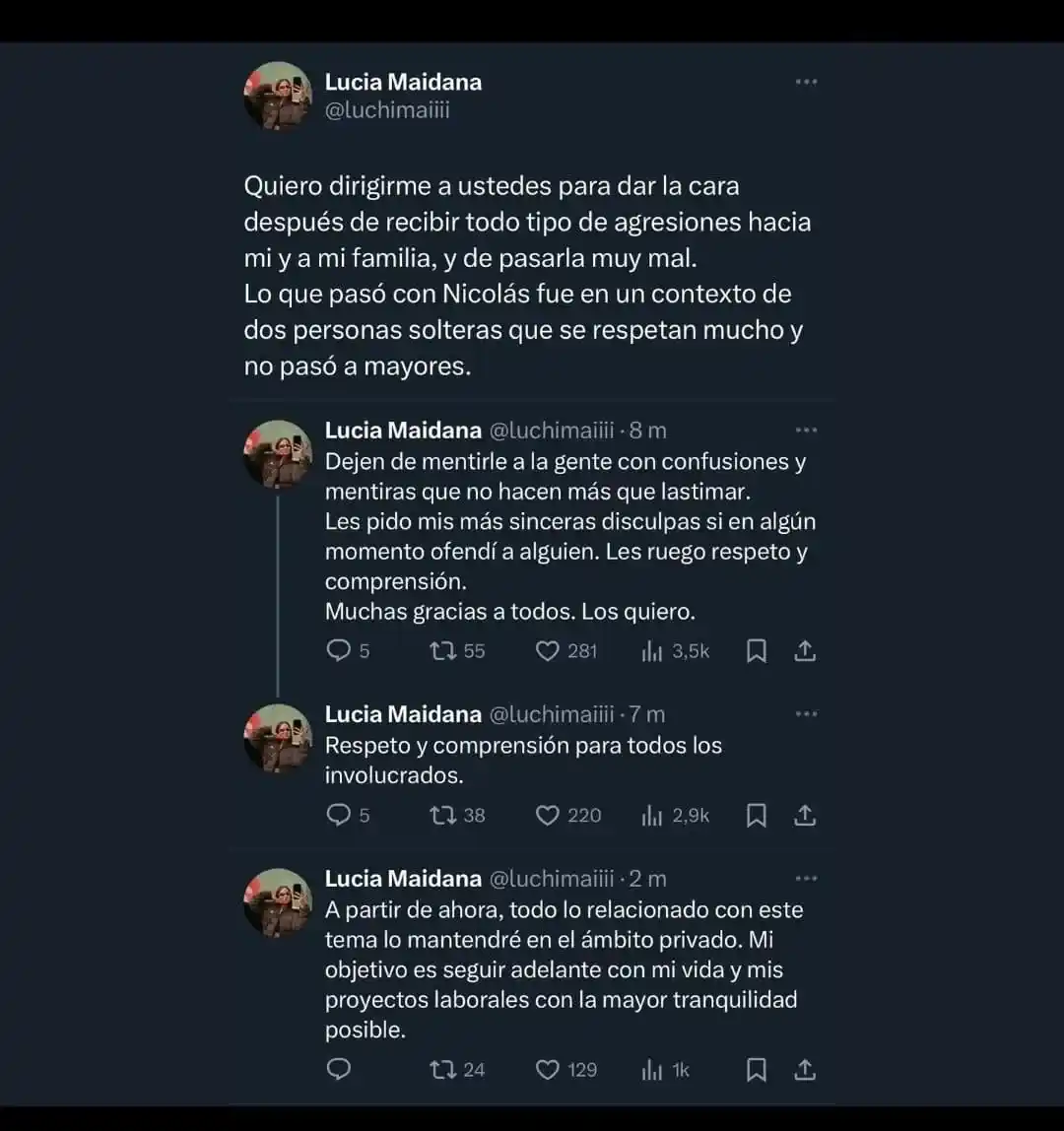
Task: Open more options on the 7 m reply
Action: pyautogui.click(x=806, y=714)
